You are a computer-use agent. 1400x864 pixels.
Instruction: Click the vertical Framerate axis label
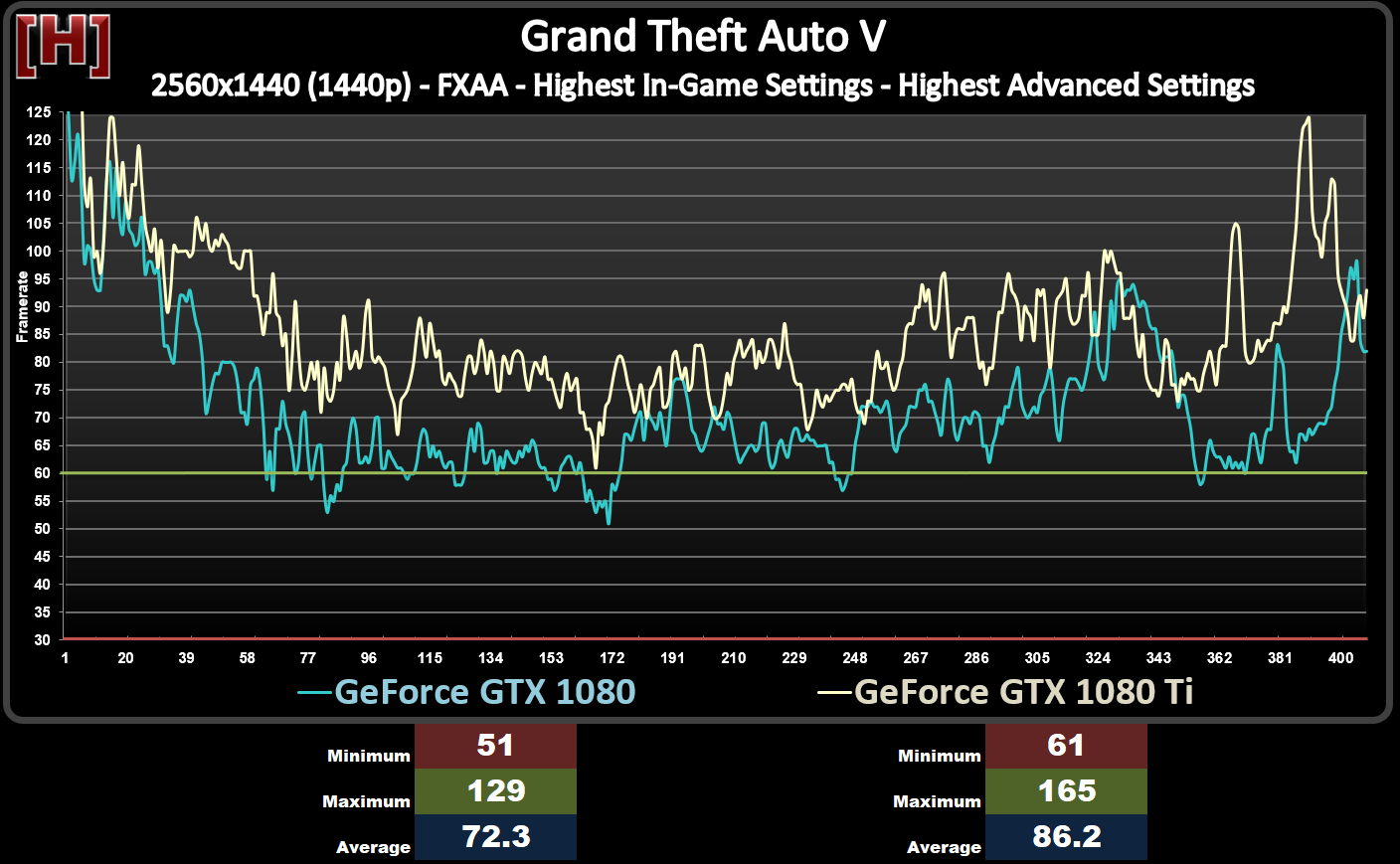[22, 307]
